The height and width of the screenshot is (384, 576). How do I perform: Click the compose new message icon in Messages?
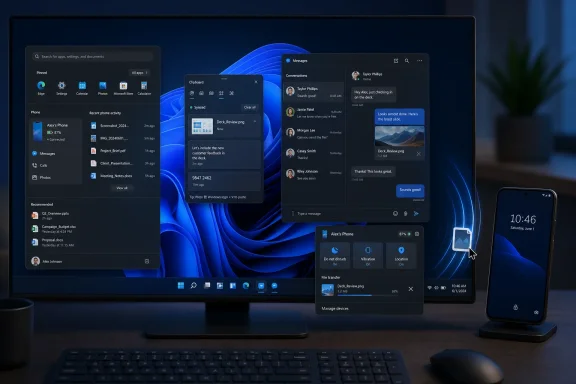[x=396, y=61]
